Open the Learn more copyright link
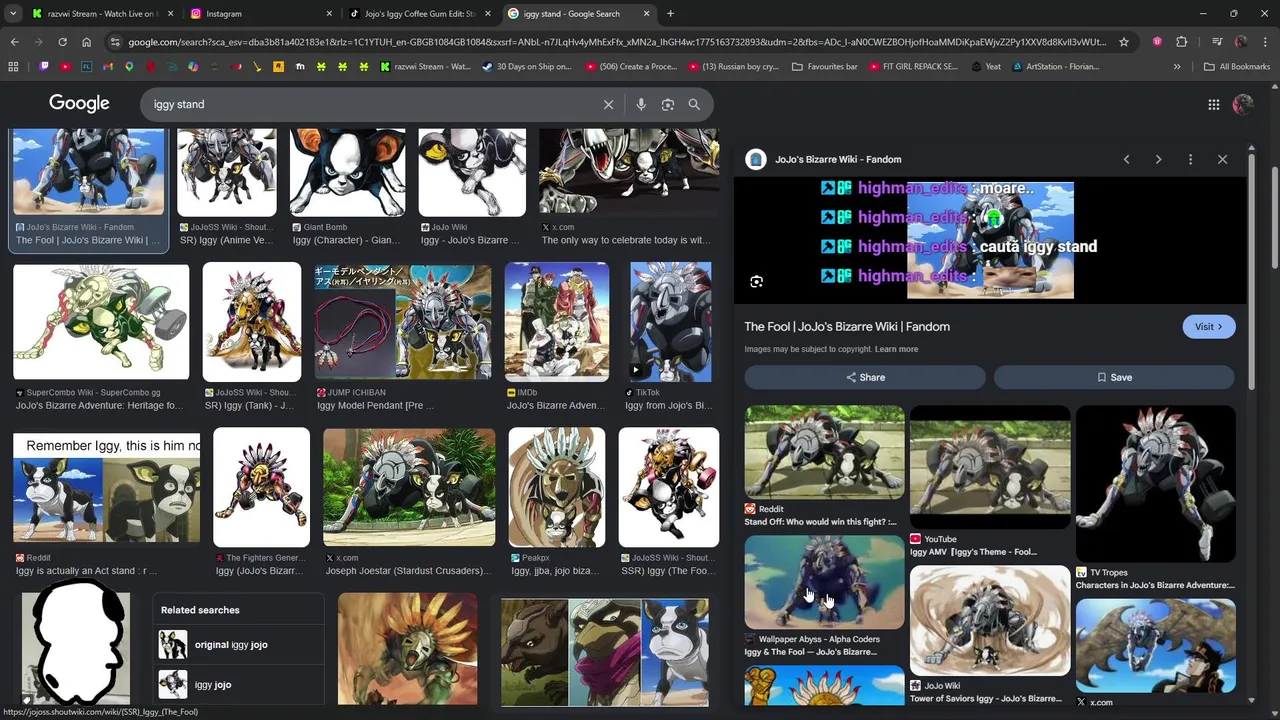The width and height of the screenshot is (1280, 720). pos(896,349)
